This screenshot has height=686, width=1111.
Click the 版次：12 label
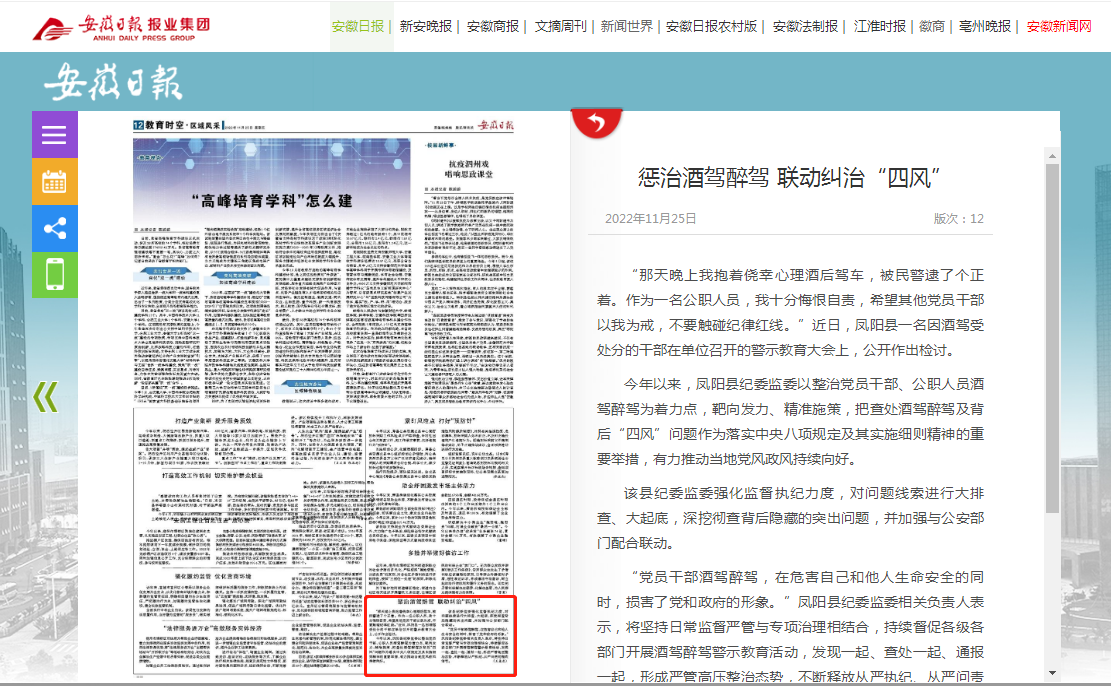point(959,218)
